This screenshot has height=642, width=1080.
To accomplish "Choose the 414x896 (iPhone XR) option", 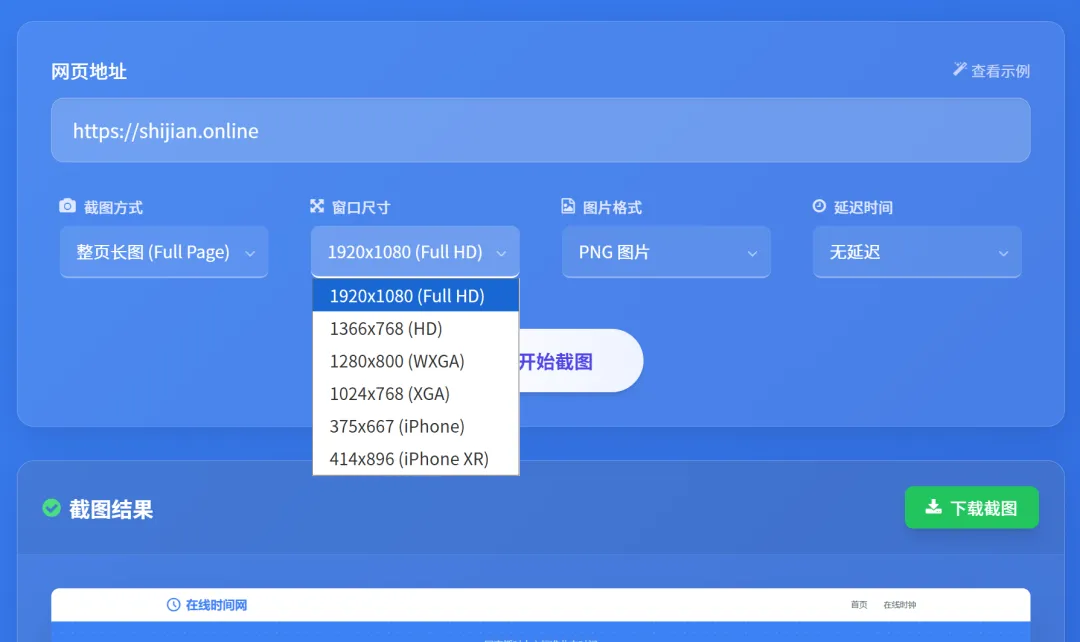I will [x=415, y=458].
